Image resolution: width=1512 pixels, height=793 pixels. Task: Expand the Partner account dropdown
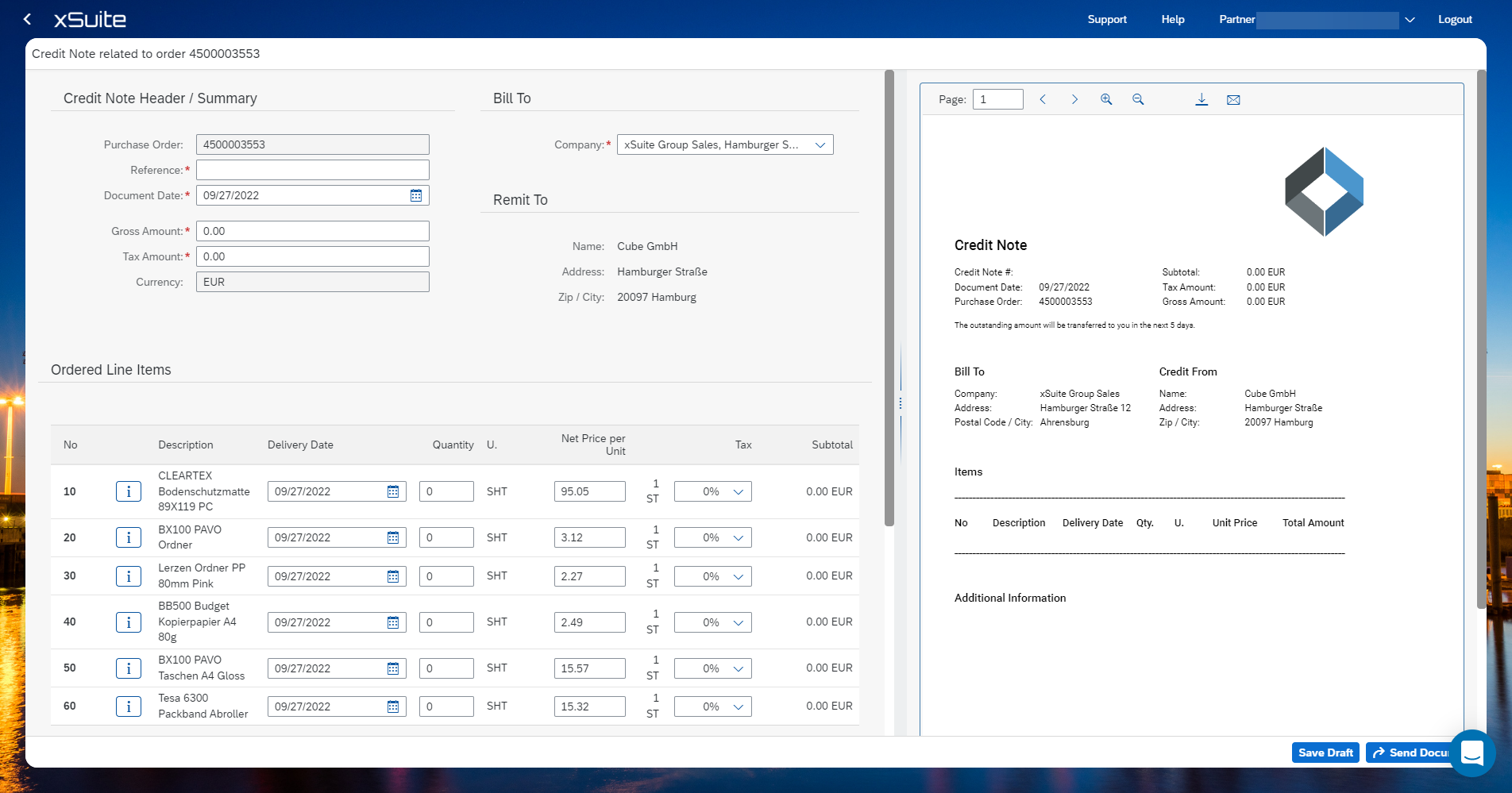tap(1410, 20)
